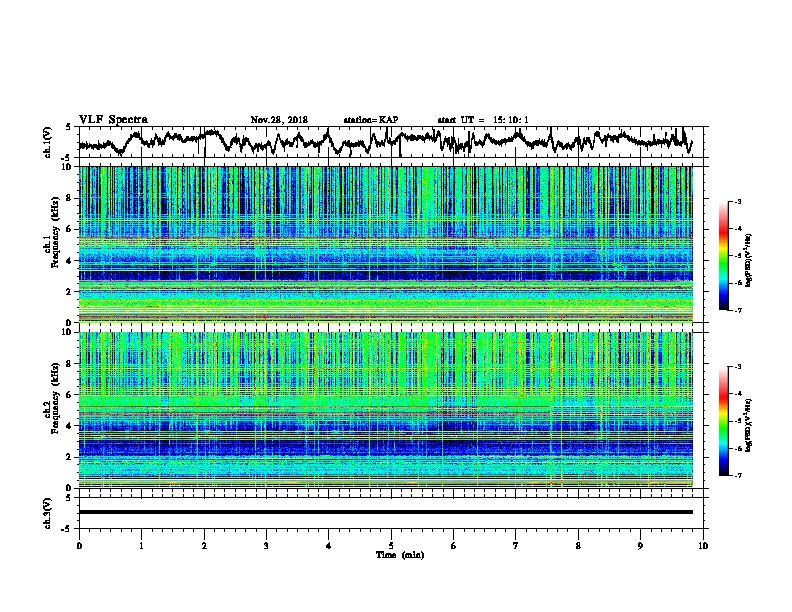Click the "-7" label on ch.1 color scale
Image resolution: width=792 pixels, height=612 pixels.
pyautogui.click(x=737, y=310)
